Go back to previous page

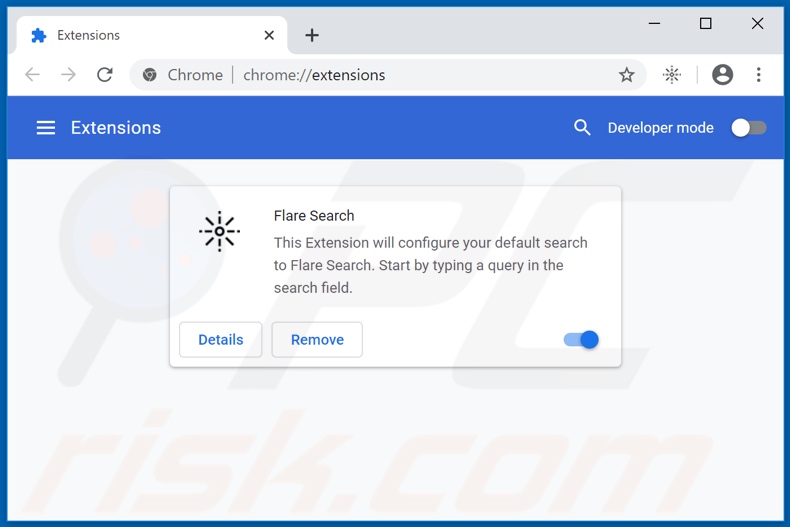coord(32,75)
